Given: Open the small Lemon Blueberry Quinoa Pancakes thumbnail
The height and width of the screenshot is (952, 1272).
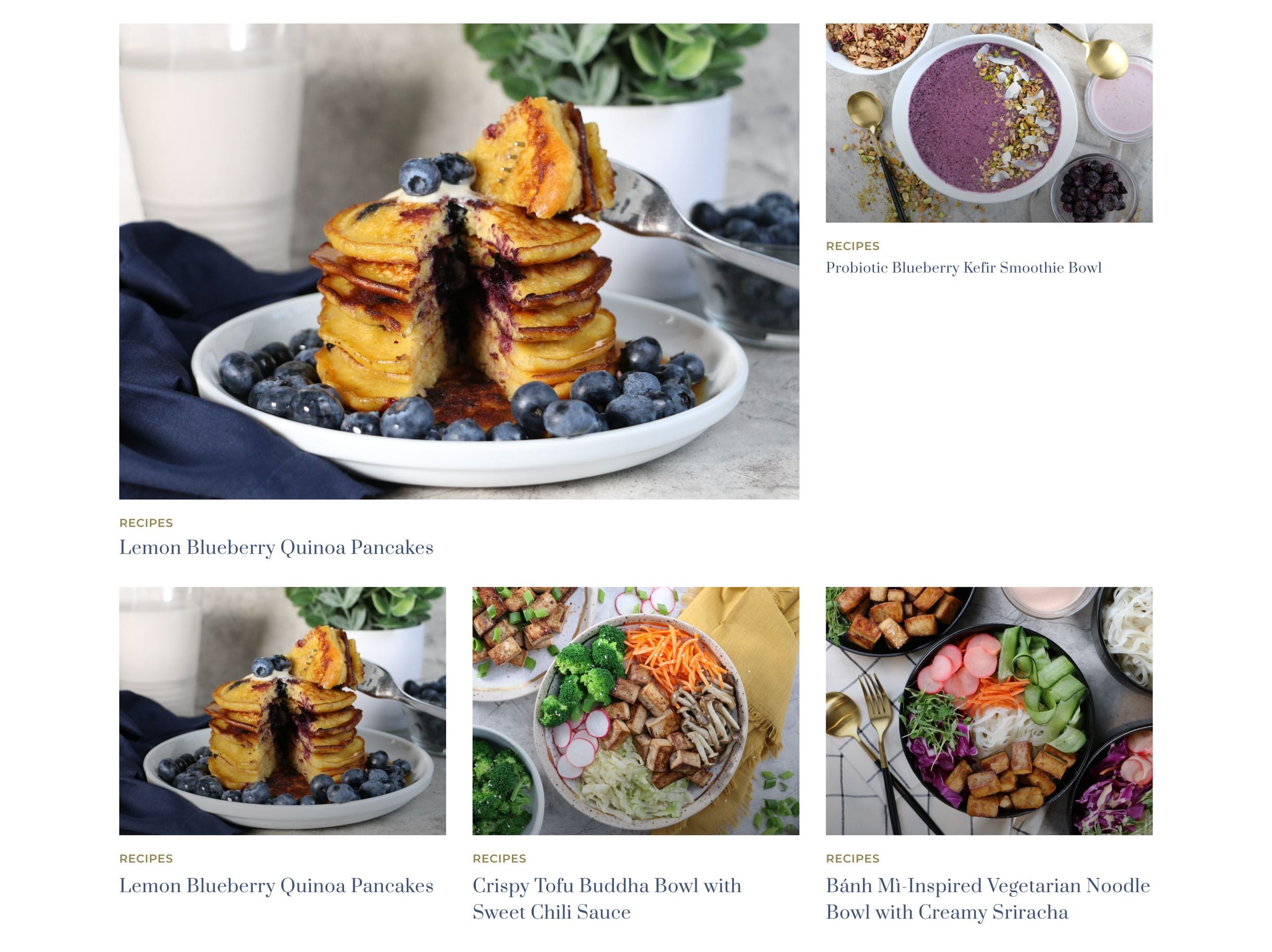Looking at the screenshot, I should pyautogui.click(x=282, y=711).
